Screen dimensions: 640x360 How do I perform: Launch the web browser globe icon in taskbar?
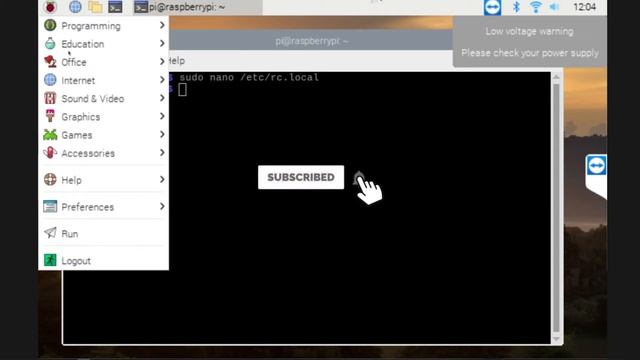pos(75,7)
